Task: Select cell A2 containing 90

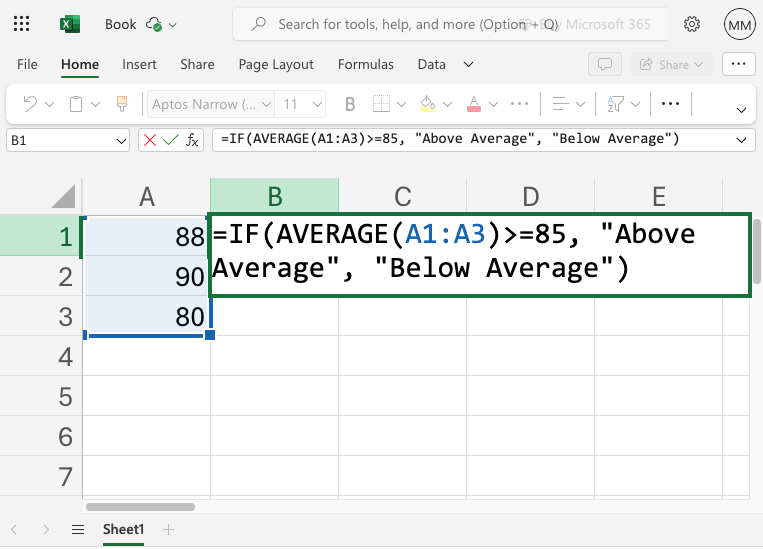Action: point(147,277)
